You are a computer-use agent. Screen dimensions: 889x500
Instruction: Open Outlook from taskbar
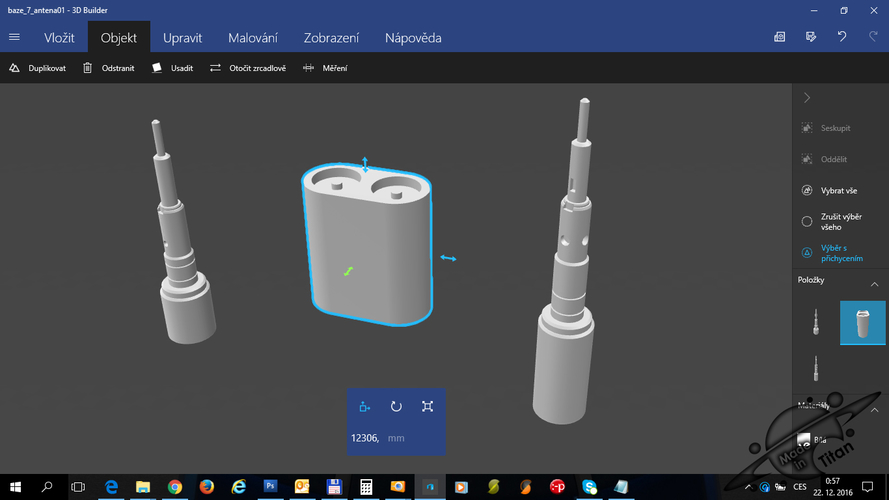point(302,487)
